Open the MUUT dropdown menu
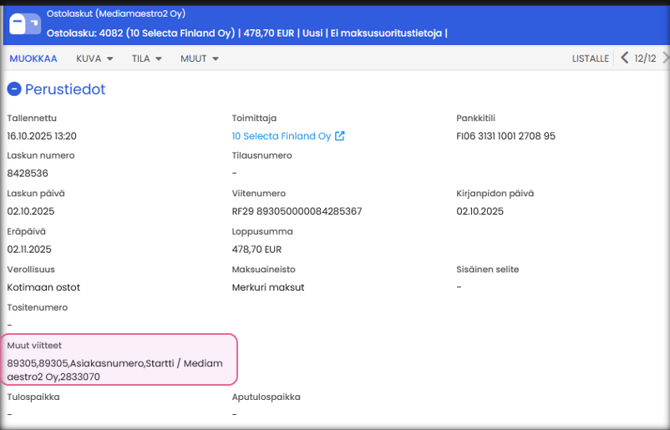The height and width of the screenshot is (430, 670). tap(199, 58)
